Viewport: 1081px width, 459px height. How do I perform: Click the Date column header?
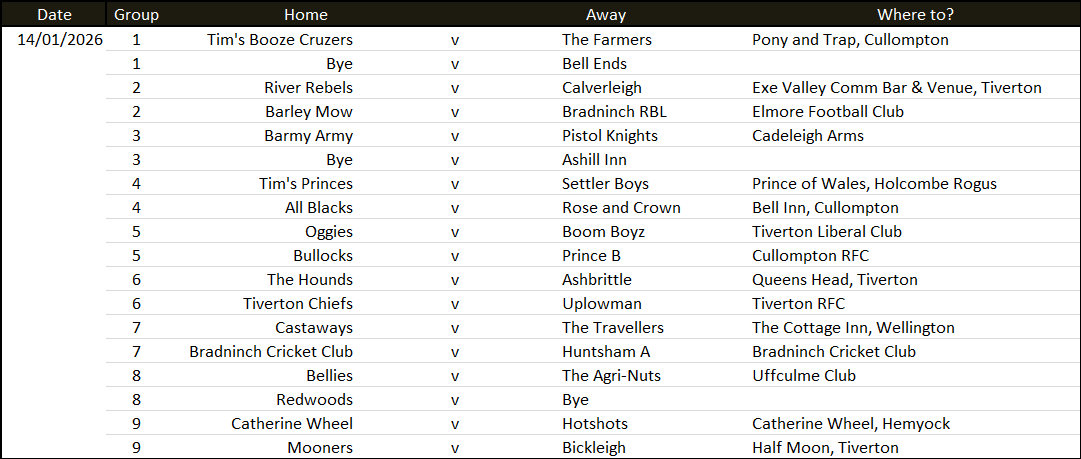coord(53,14)
